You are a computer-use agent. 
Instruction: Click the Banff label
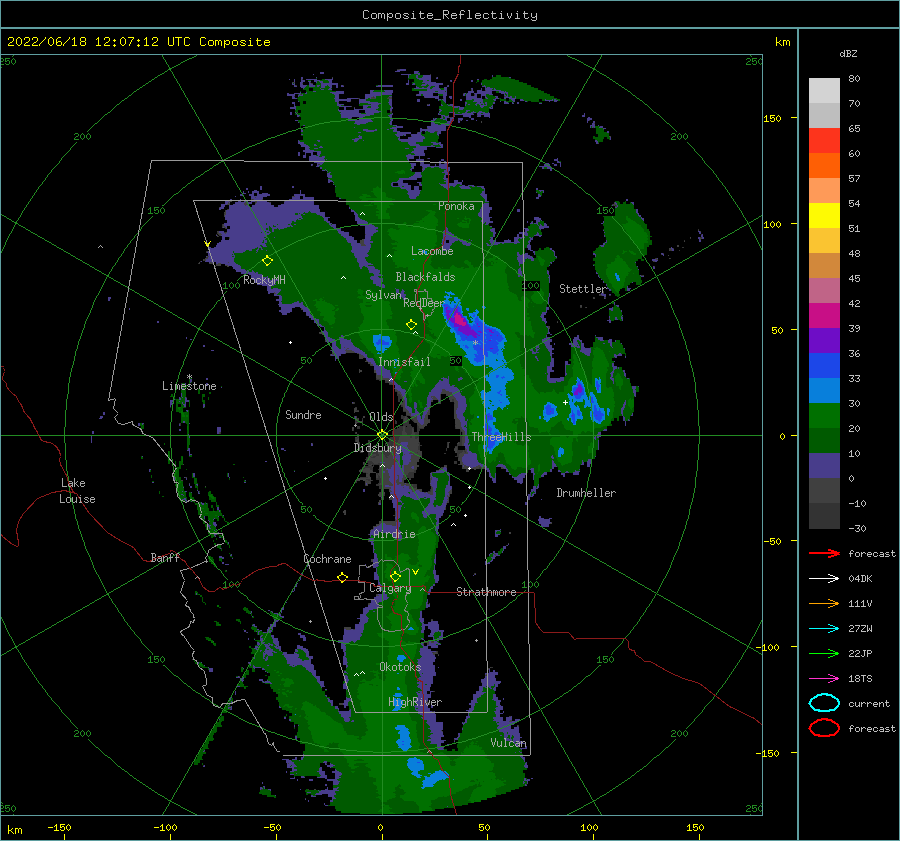coord(165,557)
